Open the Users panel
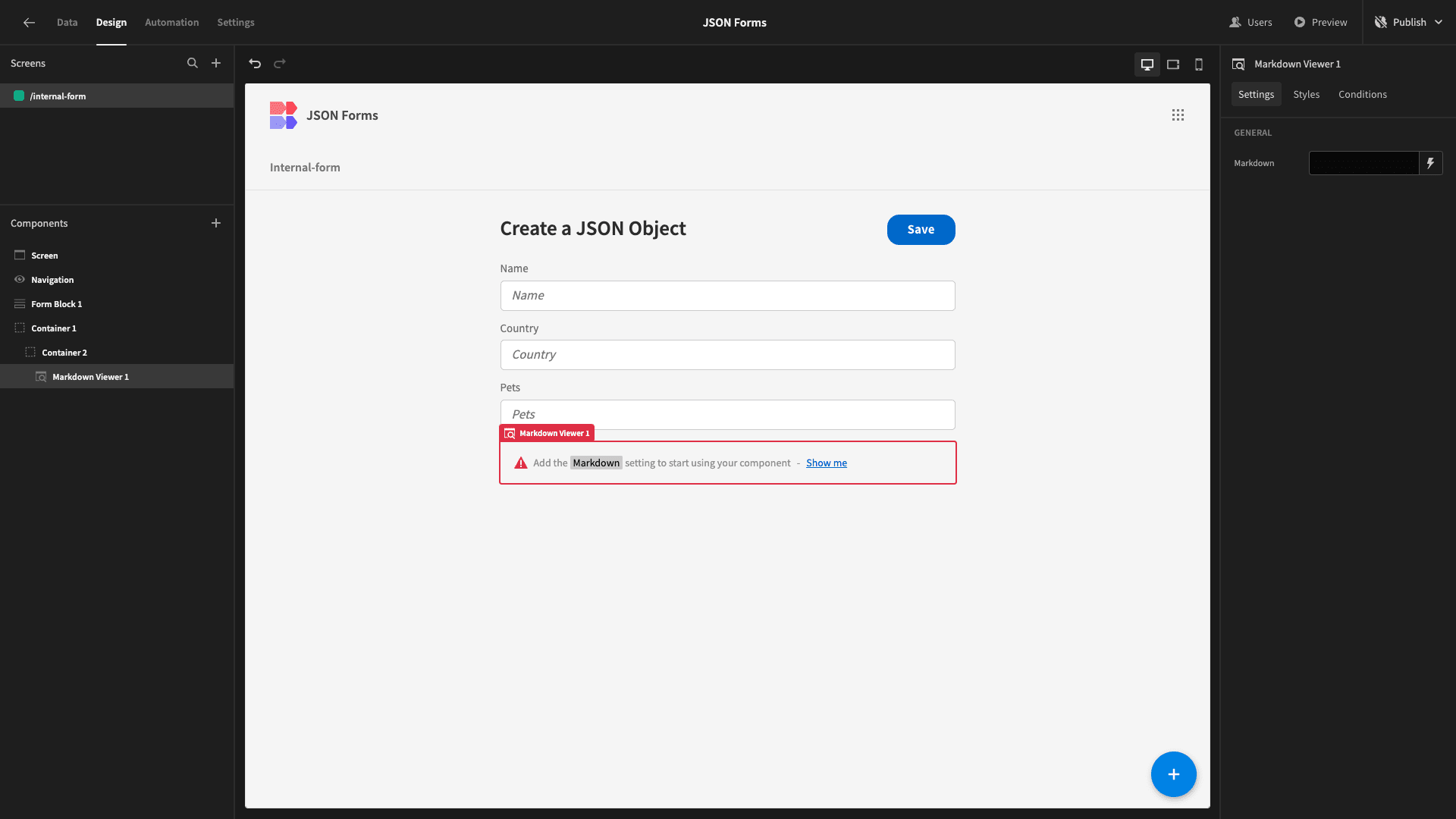1456x819 pixels. tap(1251, 23)
